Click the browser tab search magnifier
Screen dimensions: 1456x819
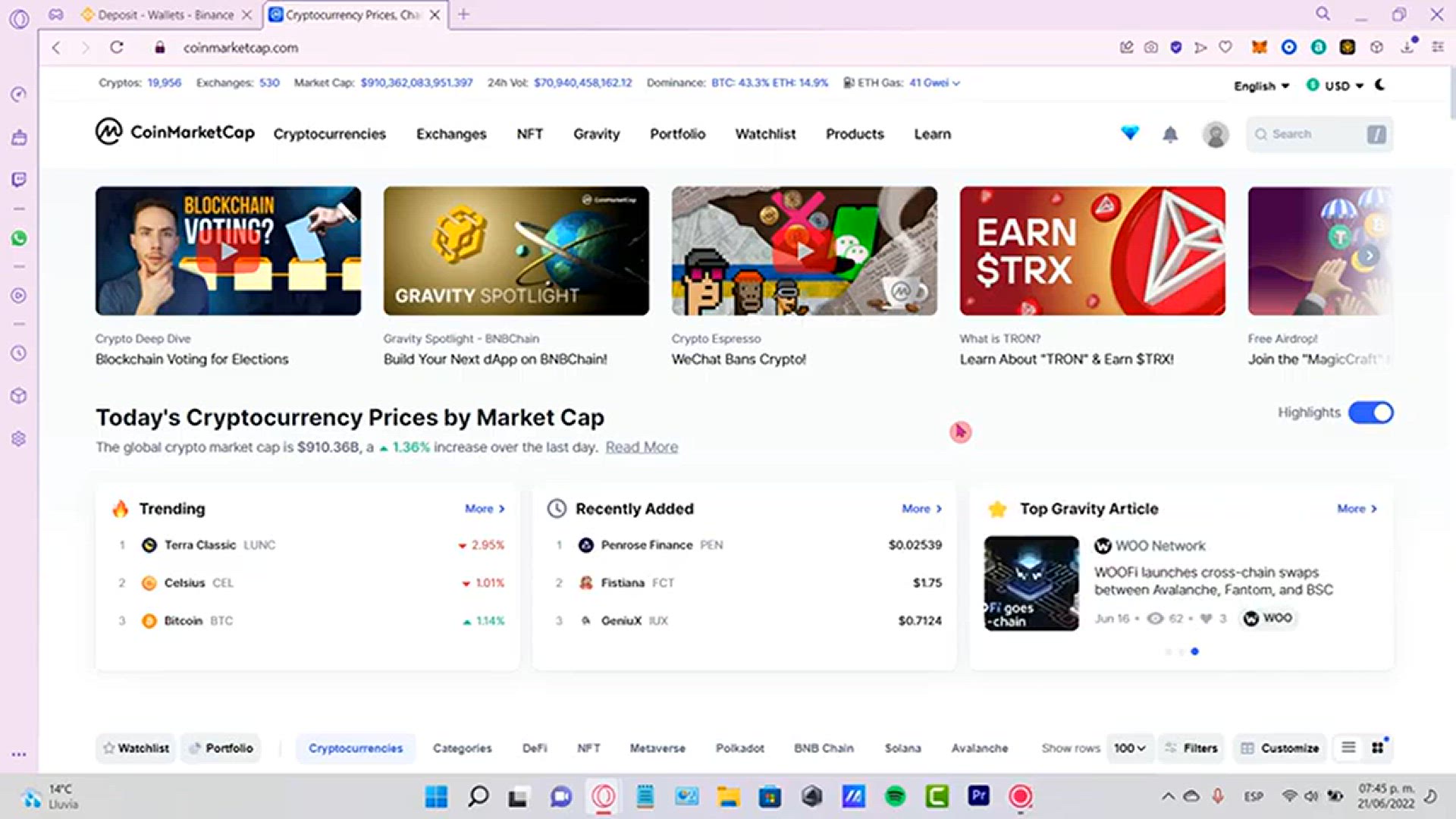(x=1323, y=14)
